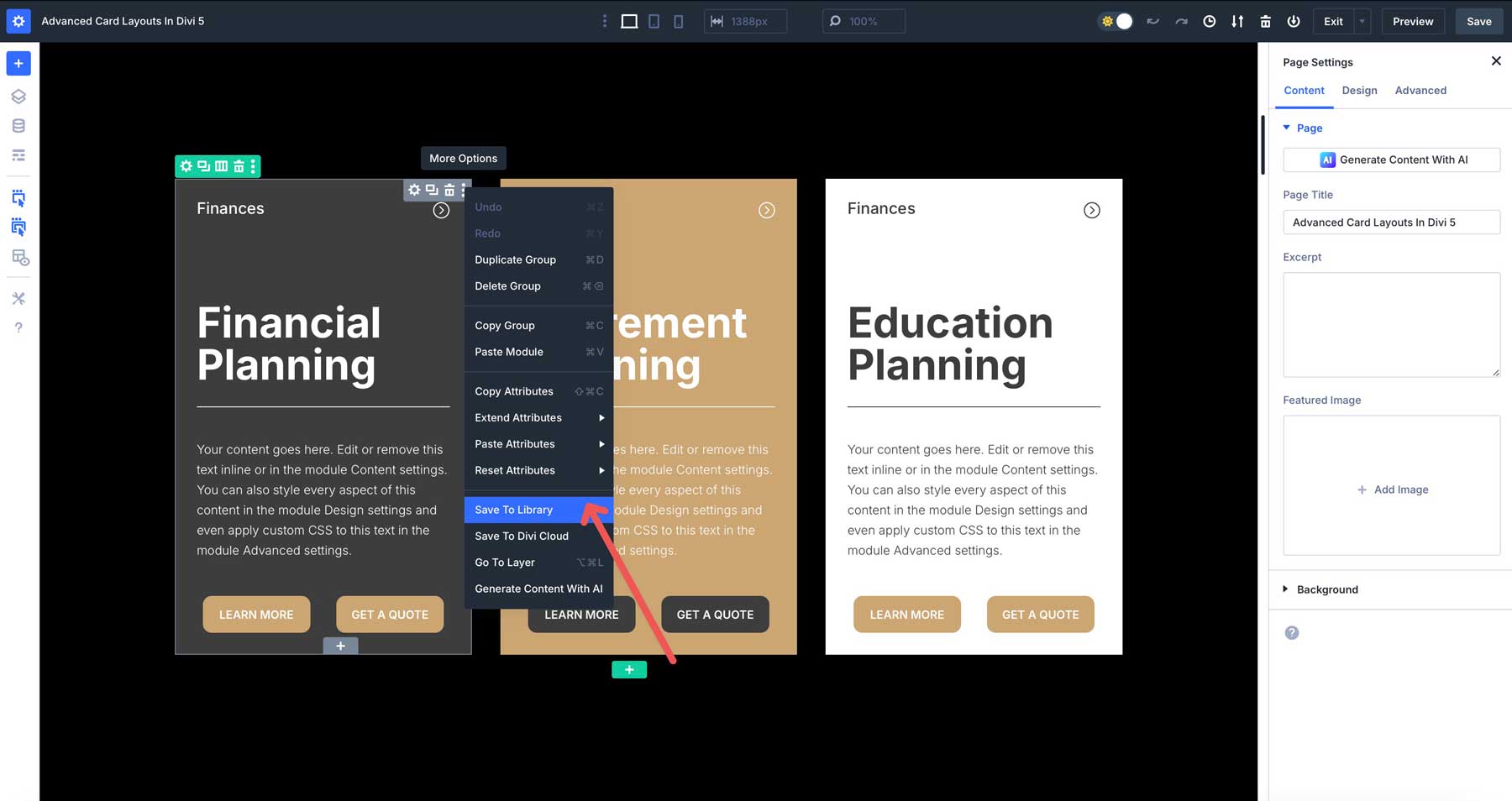Select Save To Divi Cloud from the menu

click(522, 536)
